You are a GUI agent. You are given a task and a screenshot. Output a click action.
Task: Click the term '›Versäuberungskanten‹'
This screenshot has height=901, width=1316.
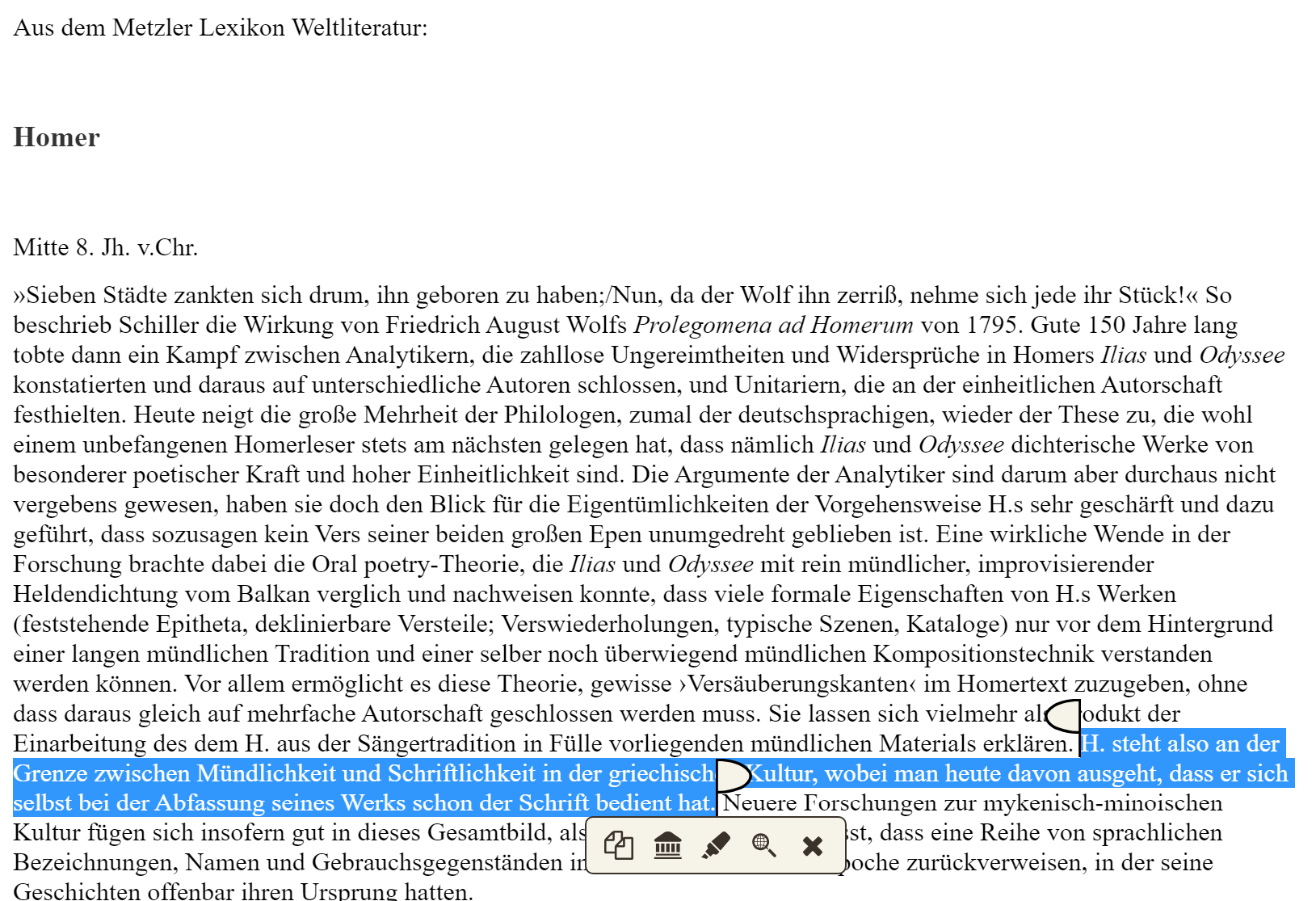click(x=797, y=684)
